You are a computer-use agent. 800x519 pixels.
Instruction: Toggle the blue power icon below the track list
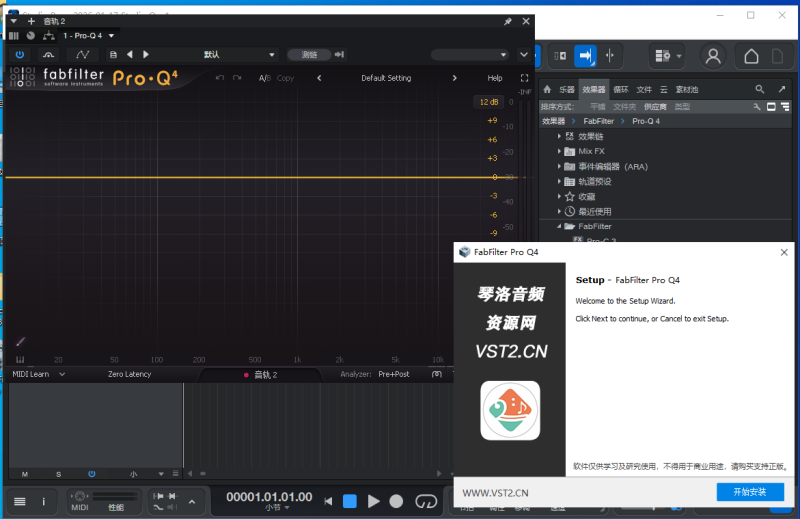pyautogui.click(x=92, y=474)
